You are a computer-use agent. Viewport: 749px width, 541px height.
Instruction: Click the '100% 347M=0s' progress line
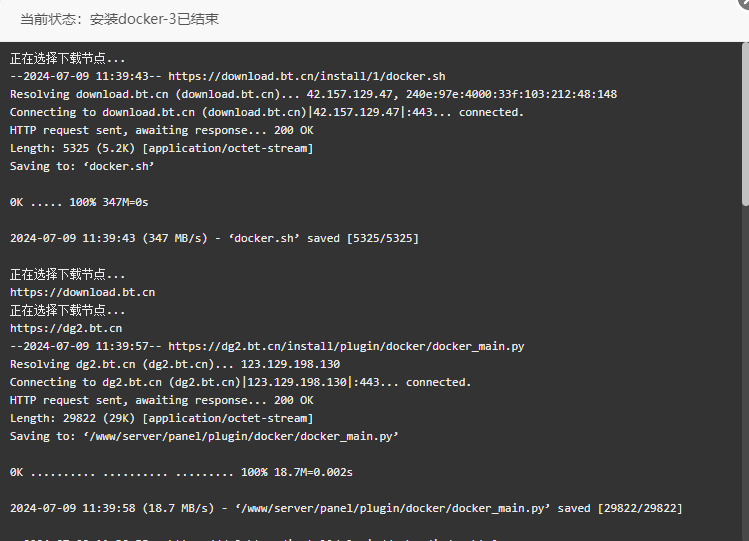[x=79, y=202]
